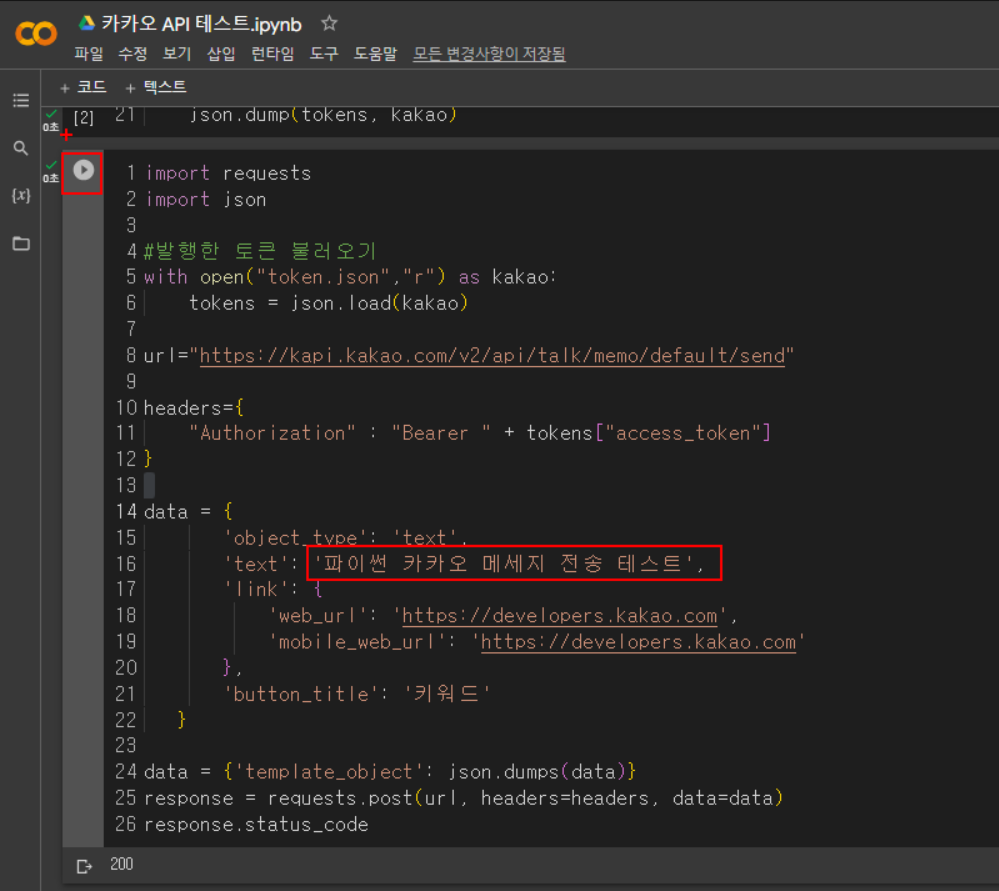Open the find and replace search icon

tap(20, 148)
